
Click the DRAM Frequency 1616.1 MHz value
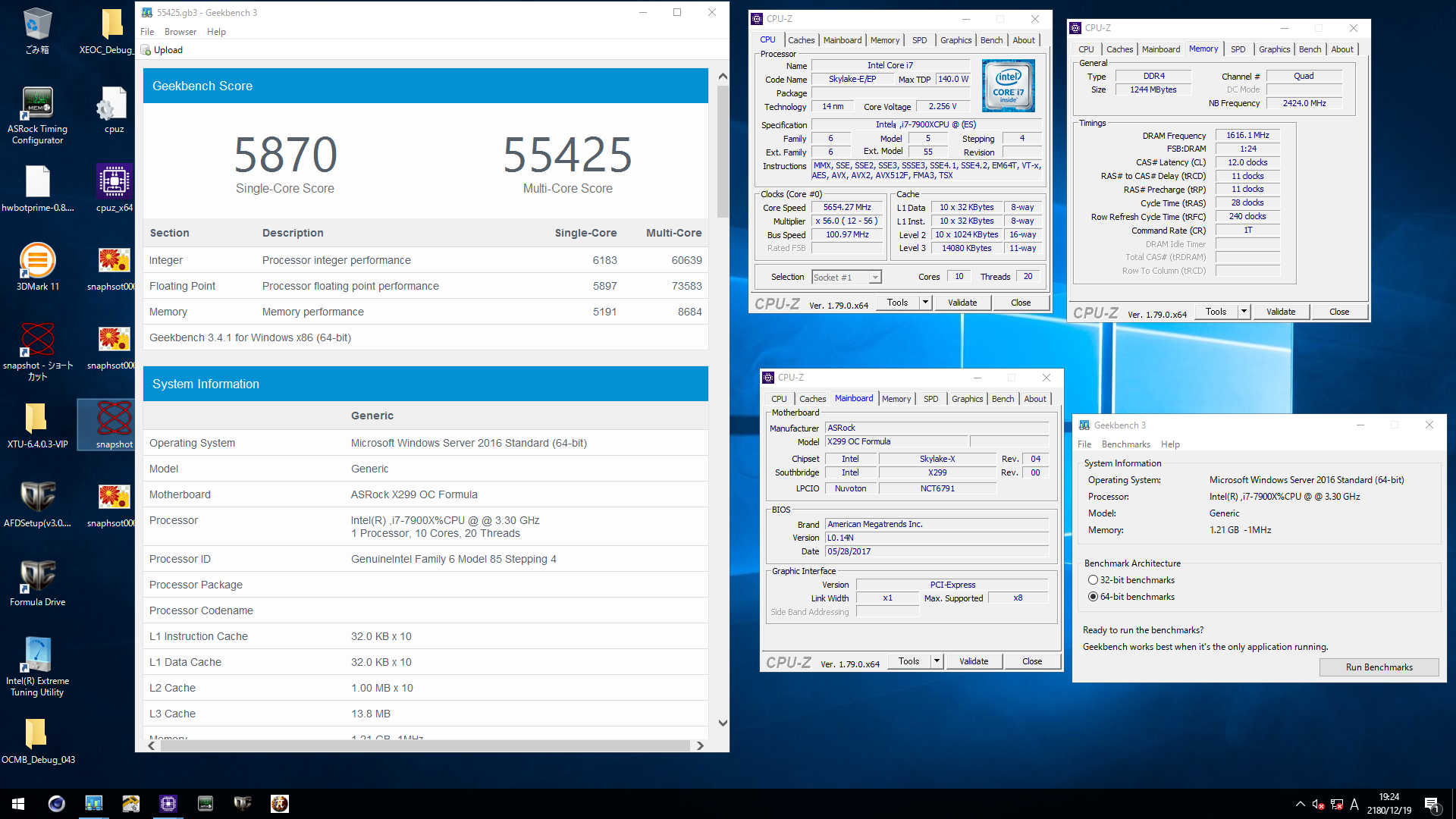point(1247,136)
